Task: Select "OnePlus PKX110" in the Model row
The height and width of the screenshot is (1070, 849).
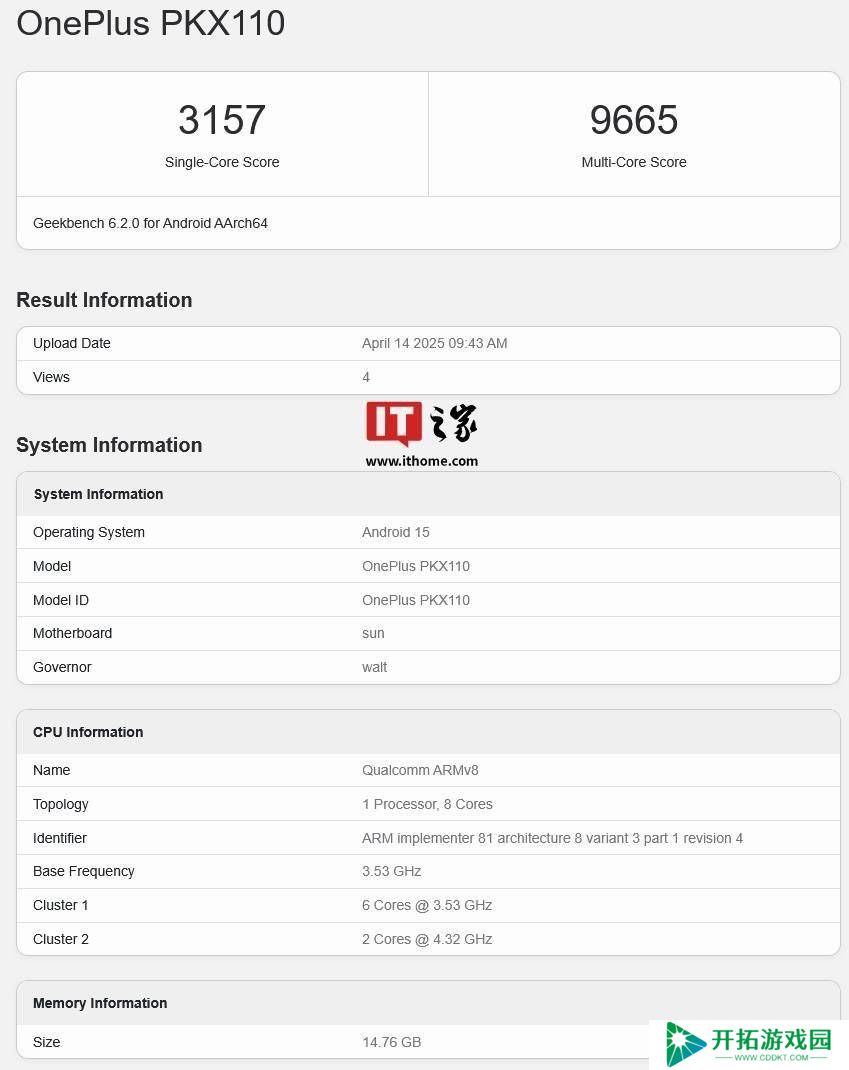Action: (x=416, y=566)
